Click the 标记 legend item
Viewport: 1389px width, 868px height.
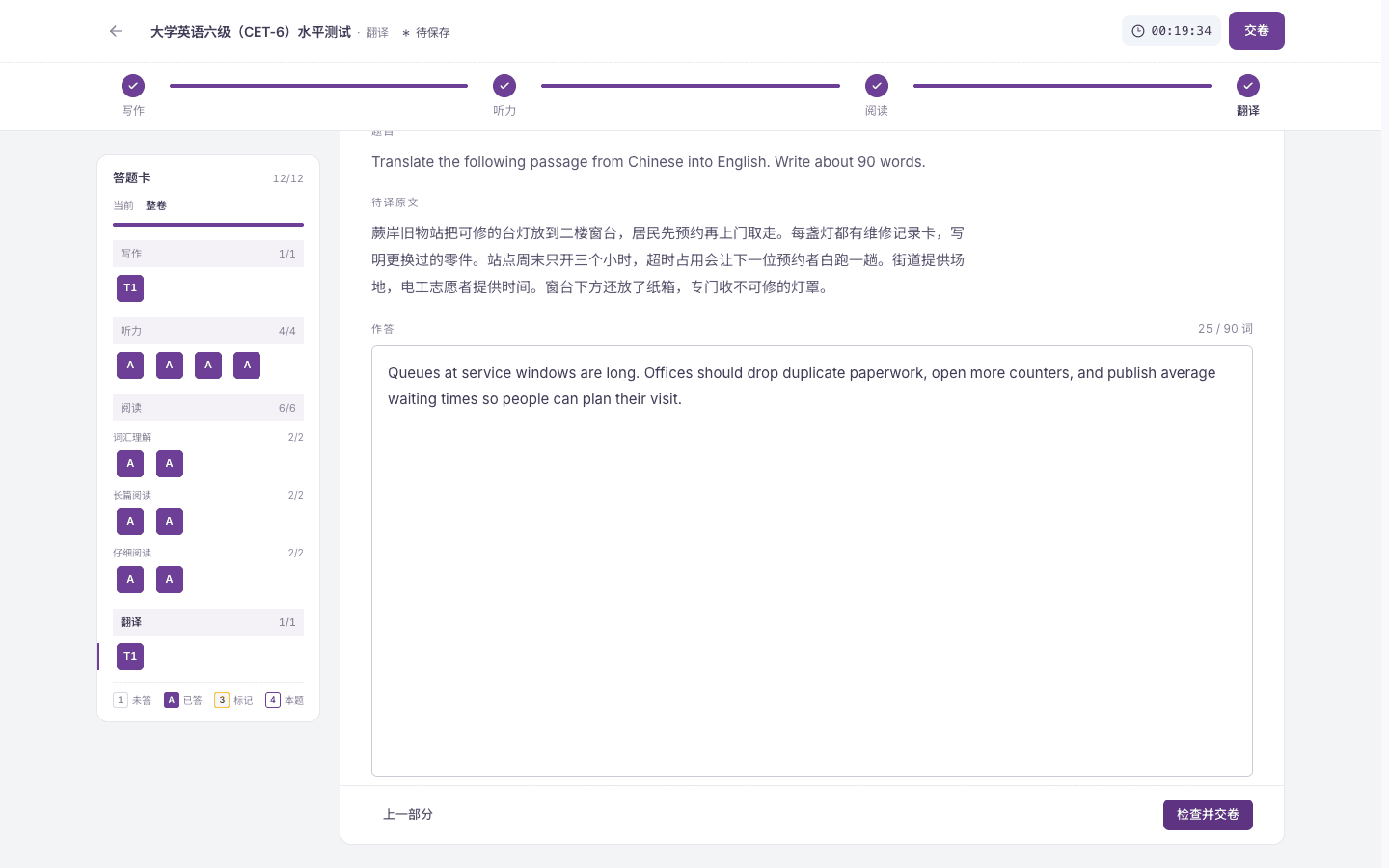[x=233, y=700]
